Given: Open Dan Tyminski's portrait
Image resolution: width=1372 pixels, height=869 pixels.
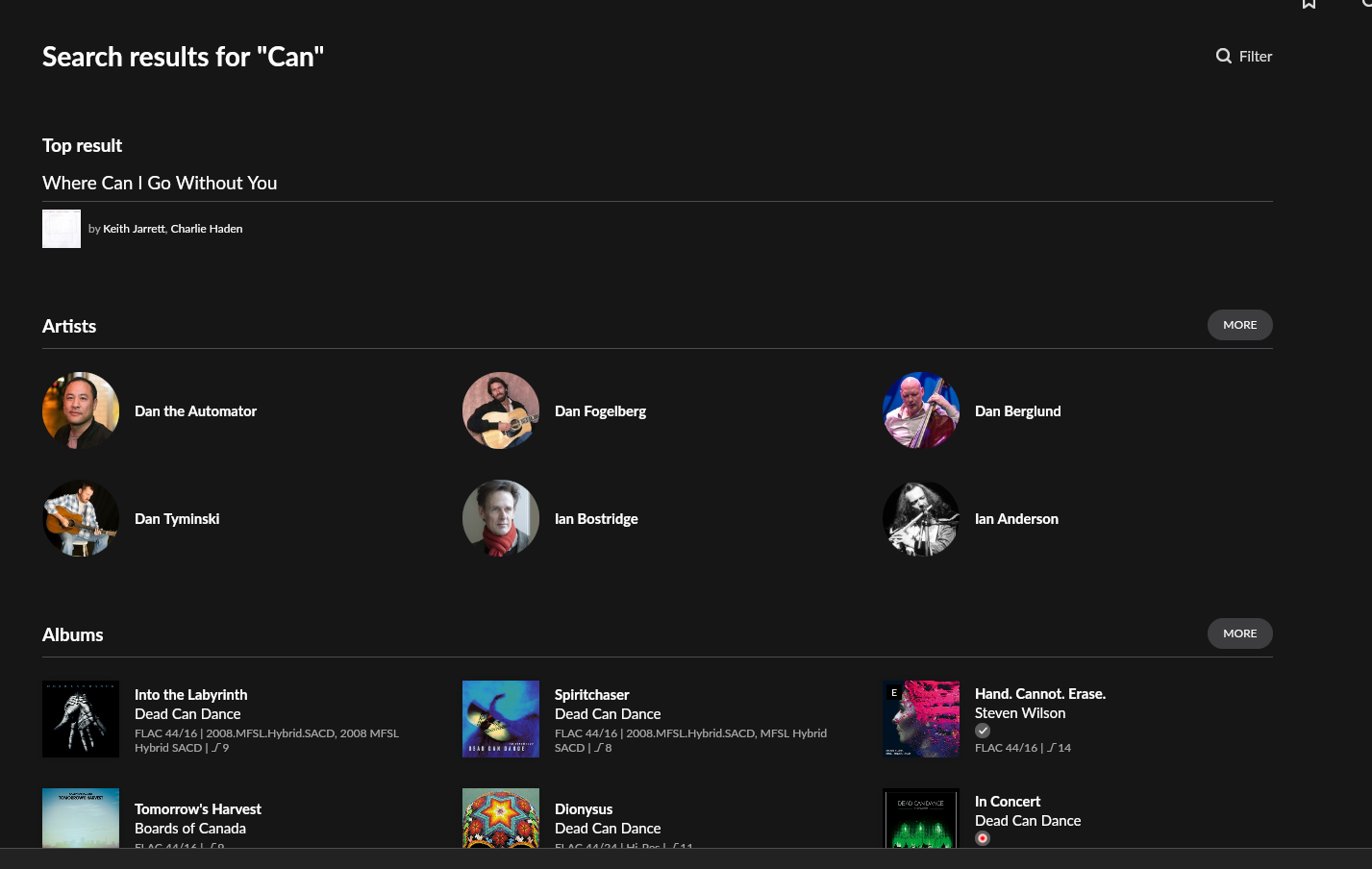Looking at the screenshot, I should pos(81,518).
